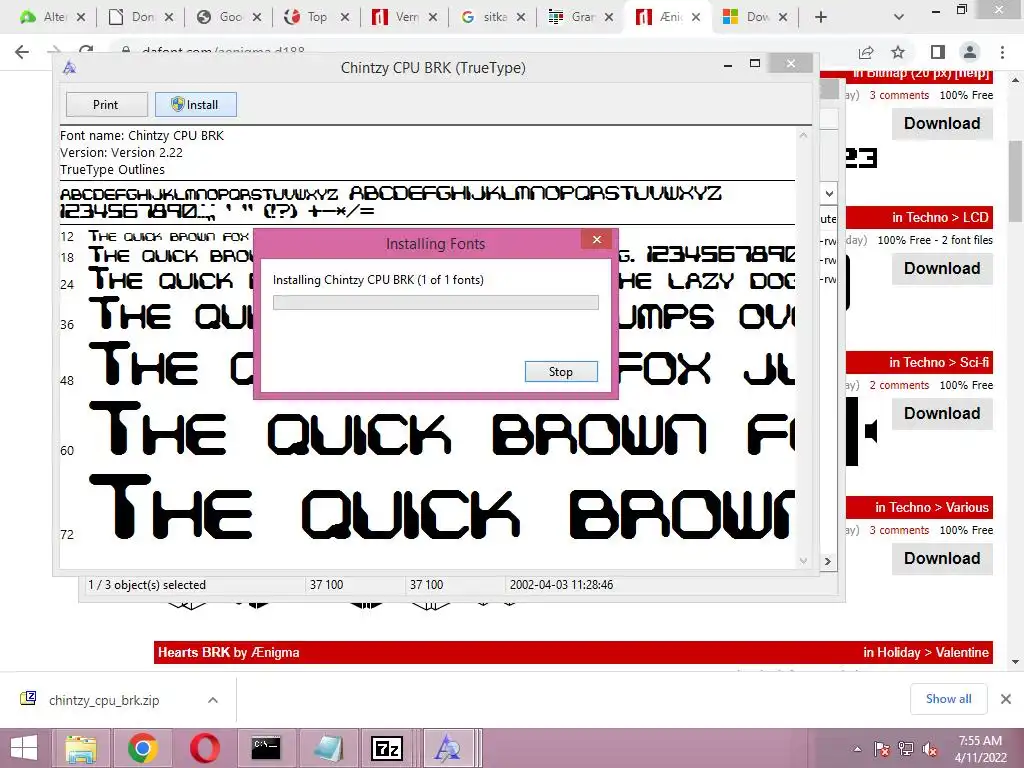The height and width of the screenshot is (768, 1024).
Task: Open the Techno > LCD category link
Action: pyautogui.click(x=940, y=217)
